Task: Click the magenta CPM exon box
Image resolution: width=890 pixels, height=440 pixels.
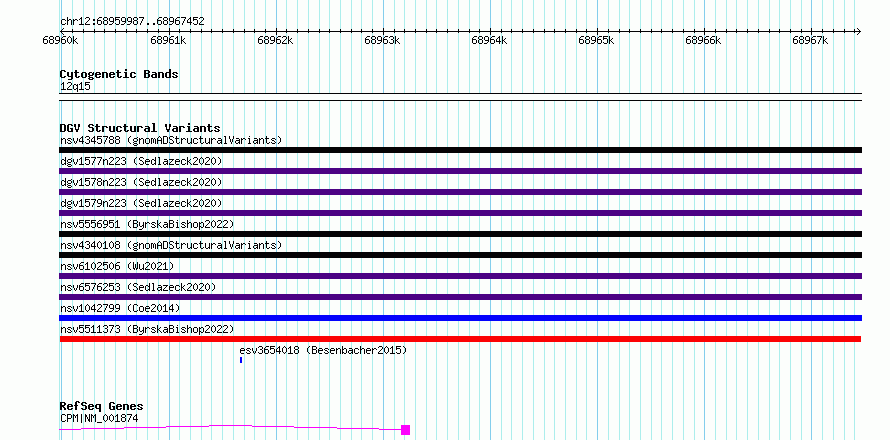Action: pyautogui.click(x=405, y=430)
